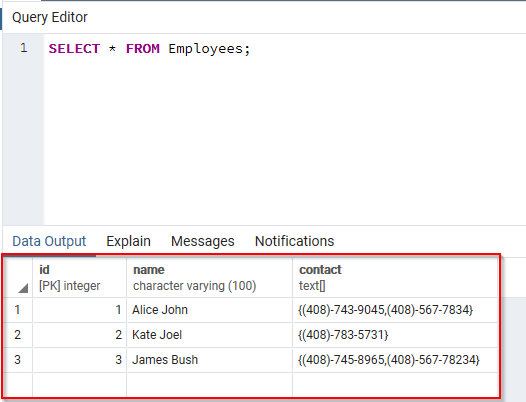526x402 pixels.
Task: Select row number 1 header
Action: tap(17, 310)
